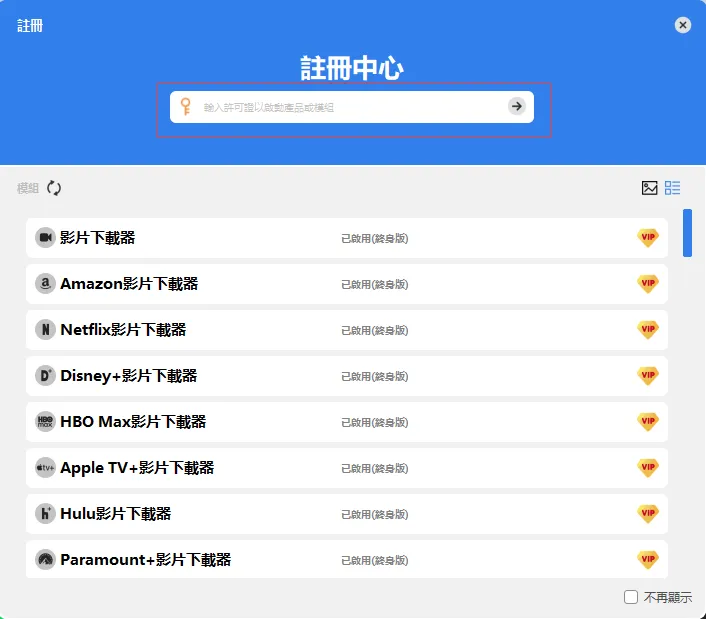Click VIP badge on HBO Max row
This screenshot has width=706, height=619.
[648, 422]
